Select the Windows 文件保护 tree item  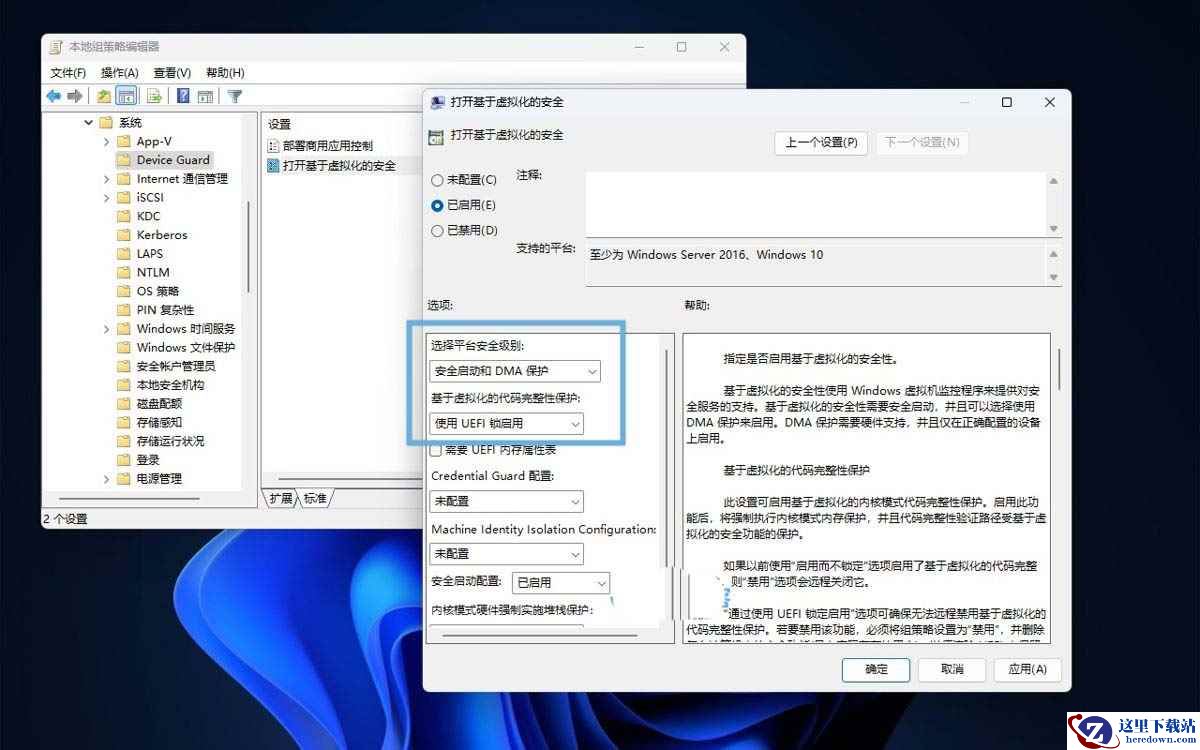tap(185, 348)
